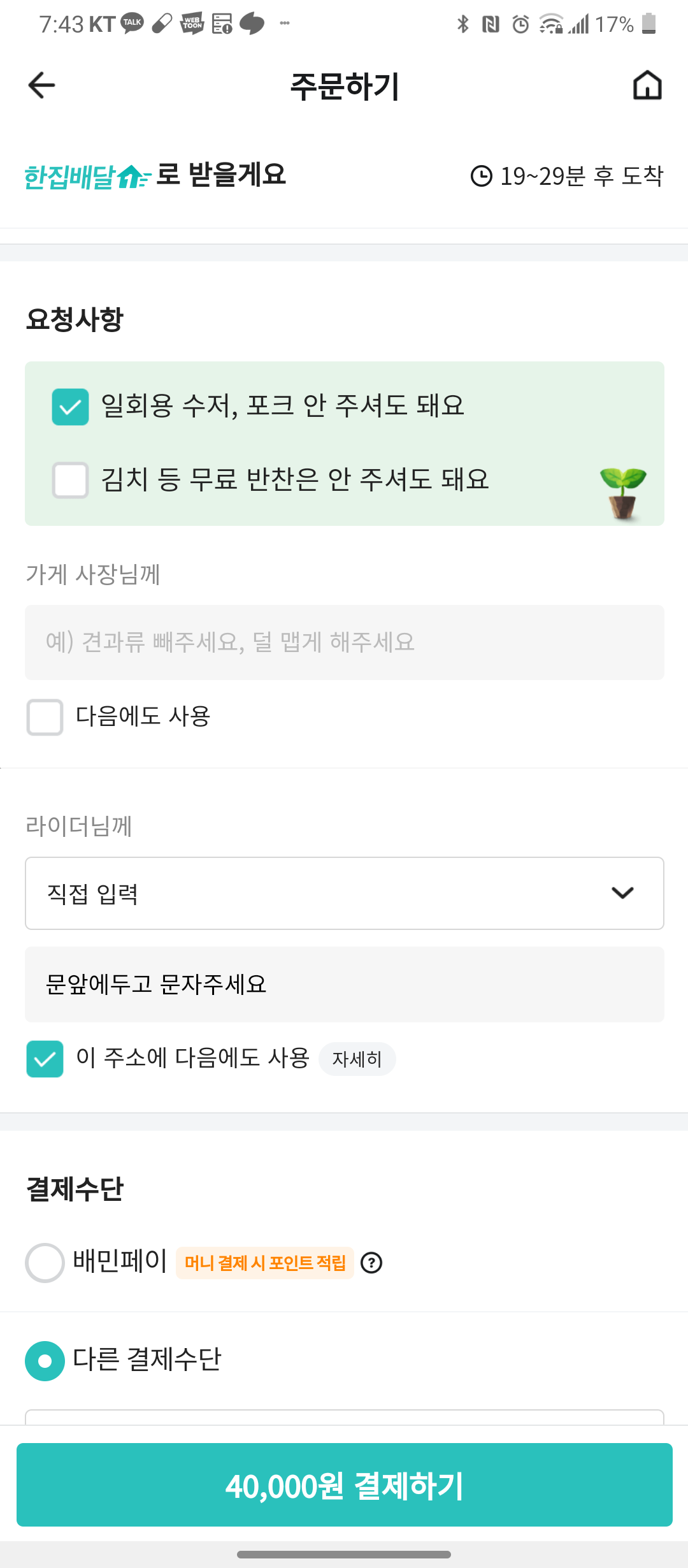
Task: Tap the battery icon in status bar
Action: pos(649,24)
